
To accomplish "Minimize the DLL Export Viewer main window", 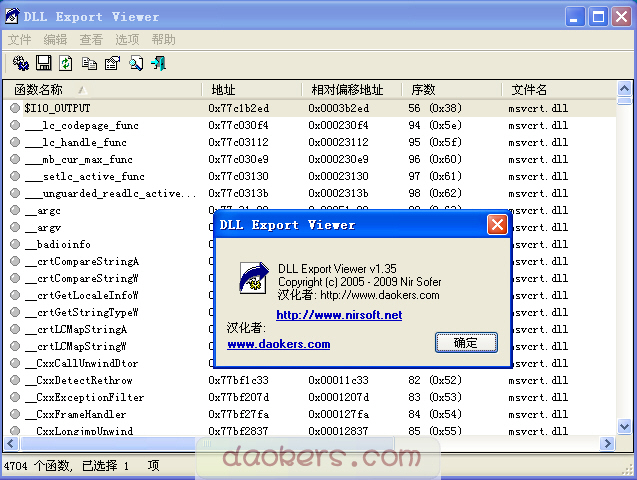I will pos(574,17).
